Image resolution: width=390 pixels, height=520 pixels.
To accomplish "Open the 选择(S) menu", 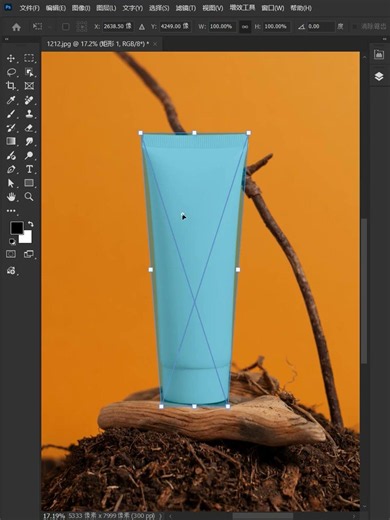I will pos(159,8).
